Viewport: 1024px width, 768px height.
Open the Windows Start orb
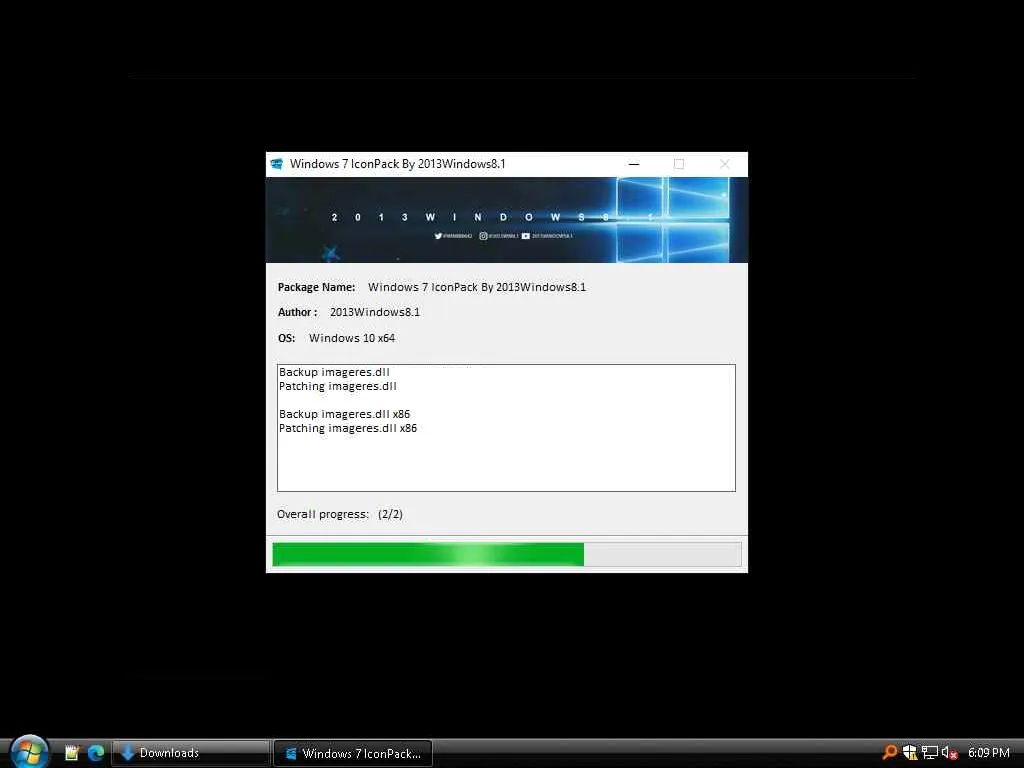(x=29, y=752)
